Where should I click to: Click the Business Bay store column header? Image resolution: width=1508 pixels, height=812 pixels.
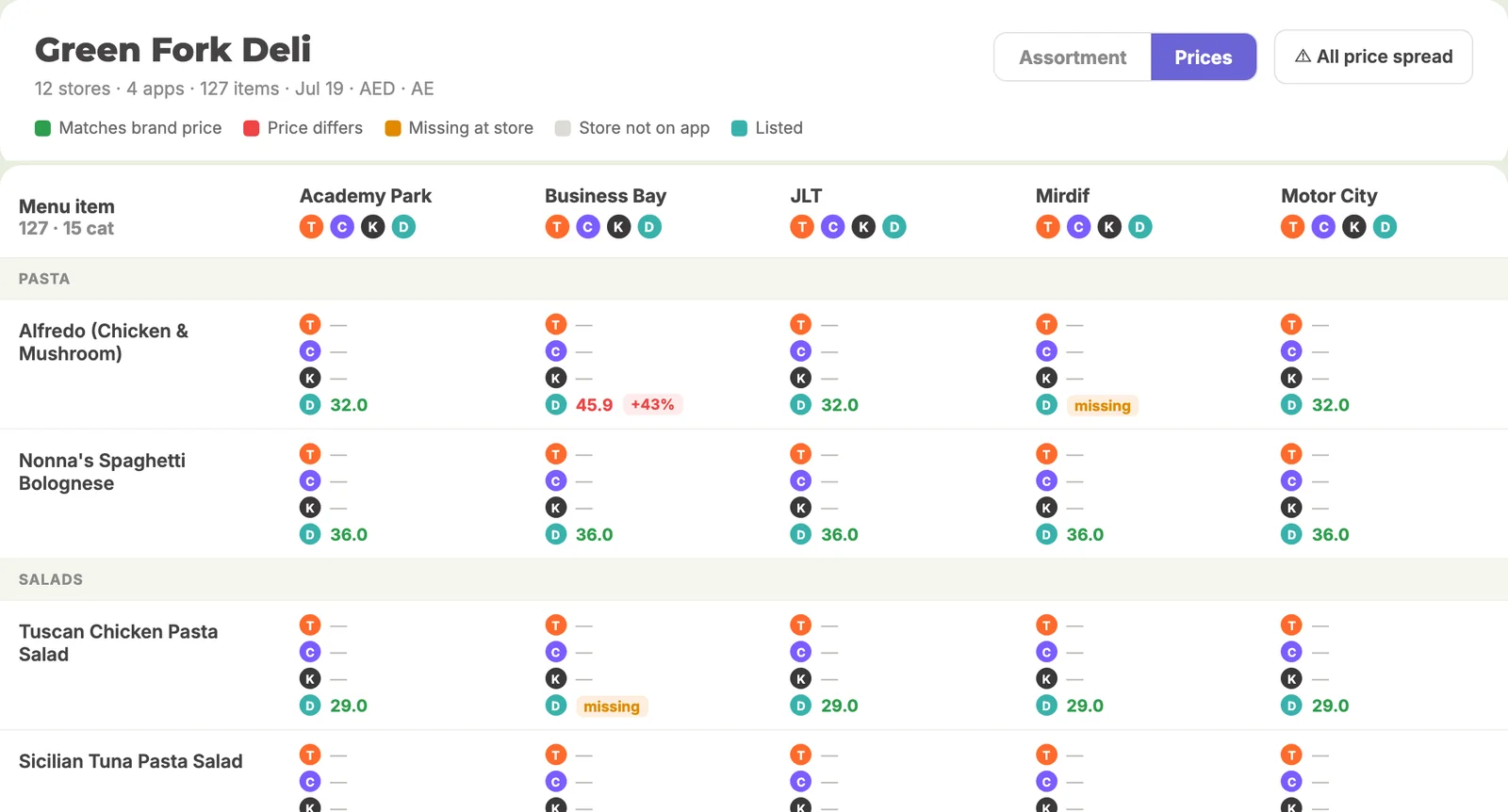605,196
